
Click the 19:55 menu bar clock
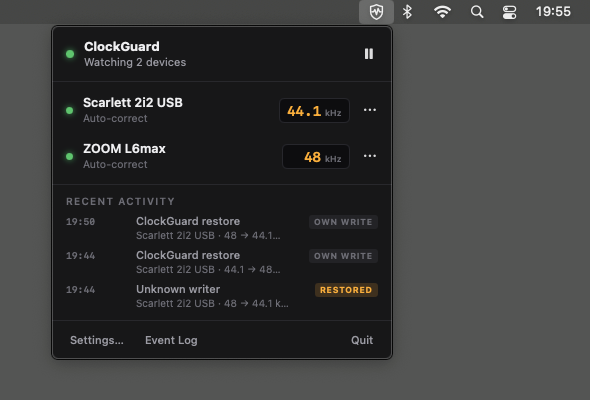[553, 12]
